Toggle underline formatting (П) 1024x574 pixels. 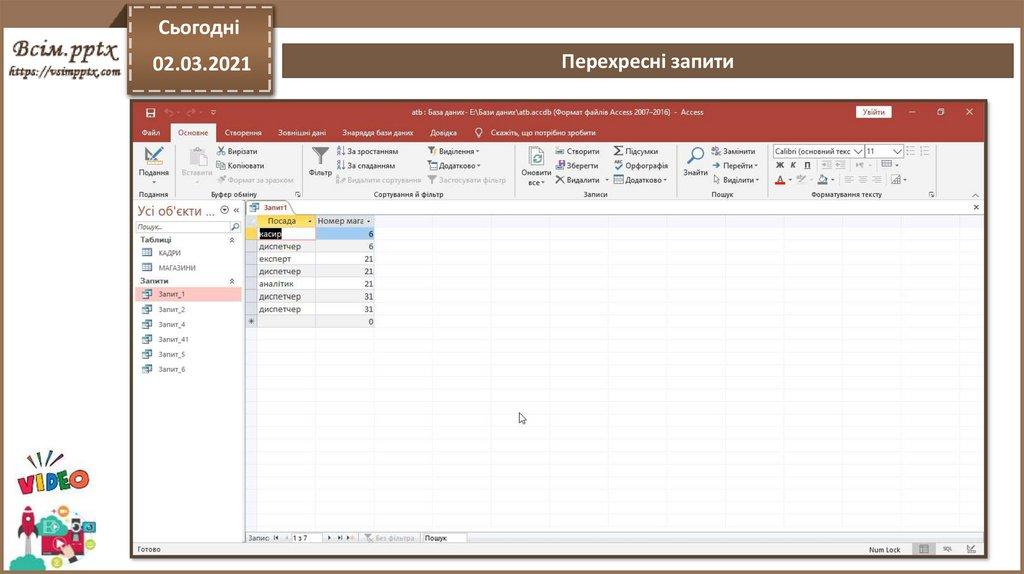(x=807, y=165)
